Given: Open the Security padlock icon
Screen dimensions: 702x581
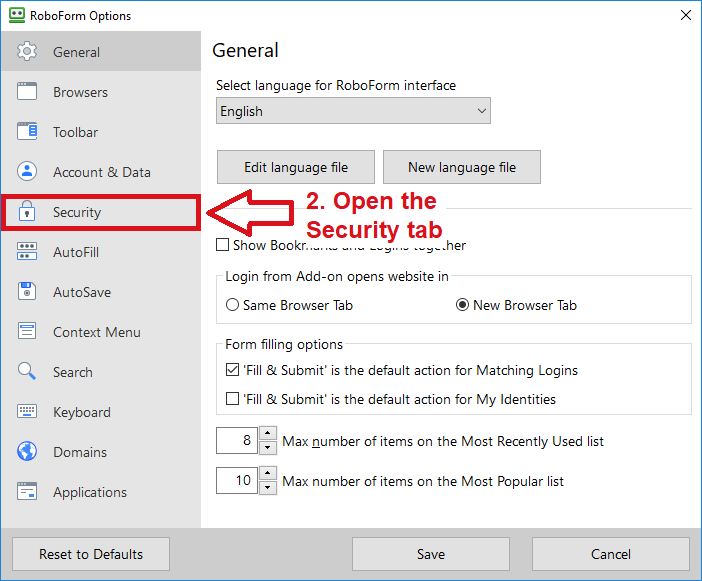Looking at the screenshot, I should [x=27, y=212].
